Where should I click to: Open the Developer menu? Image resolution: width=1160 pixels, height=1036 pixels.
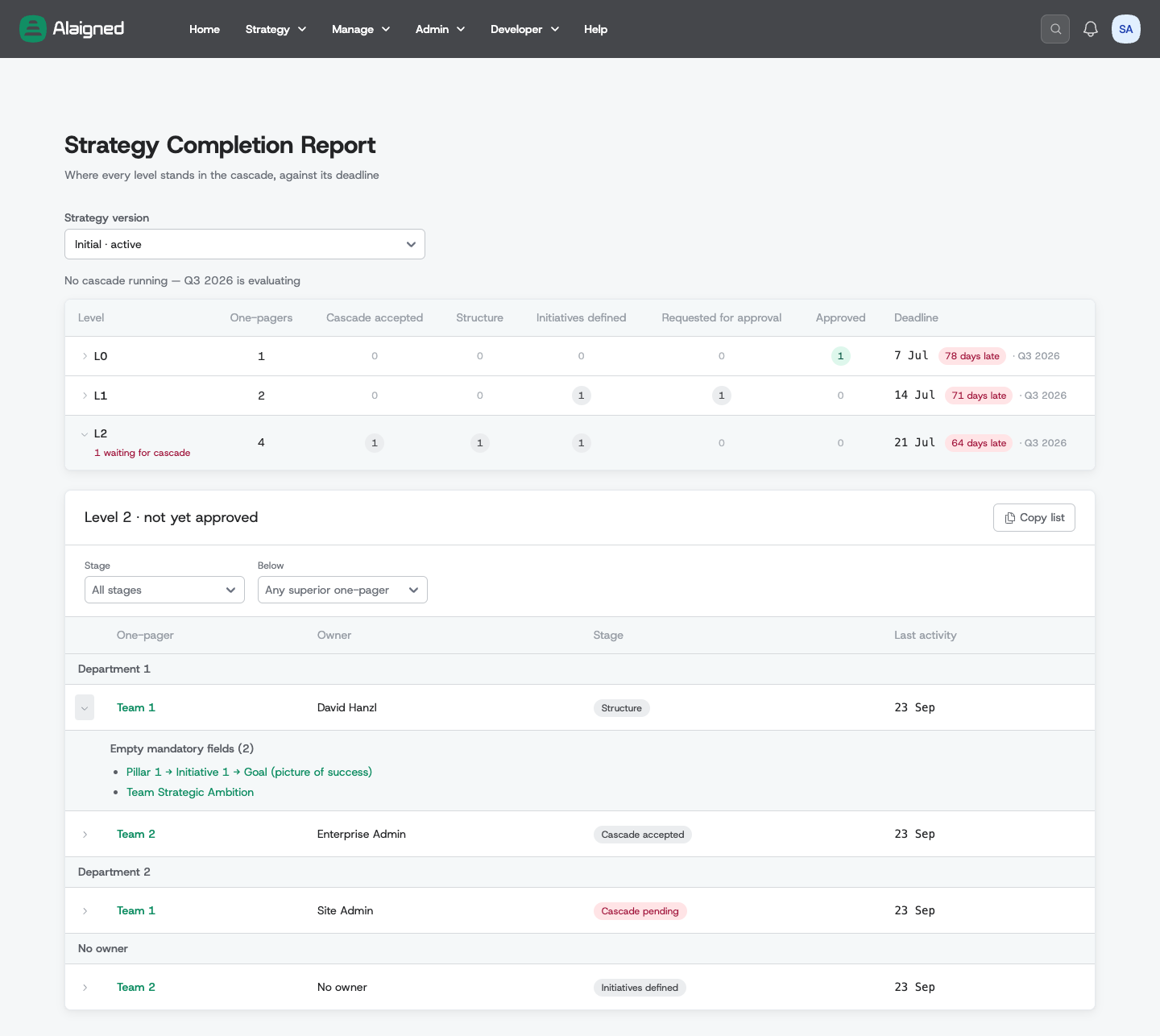pos(524,29)
